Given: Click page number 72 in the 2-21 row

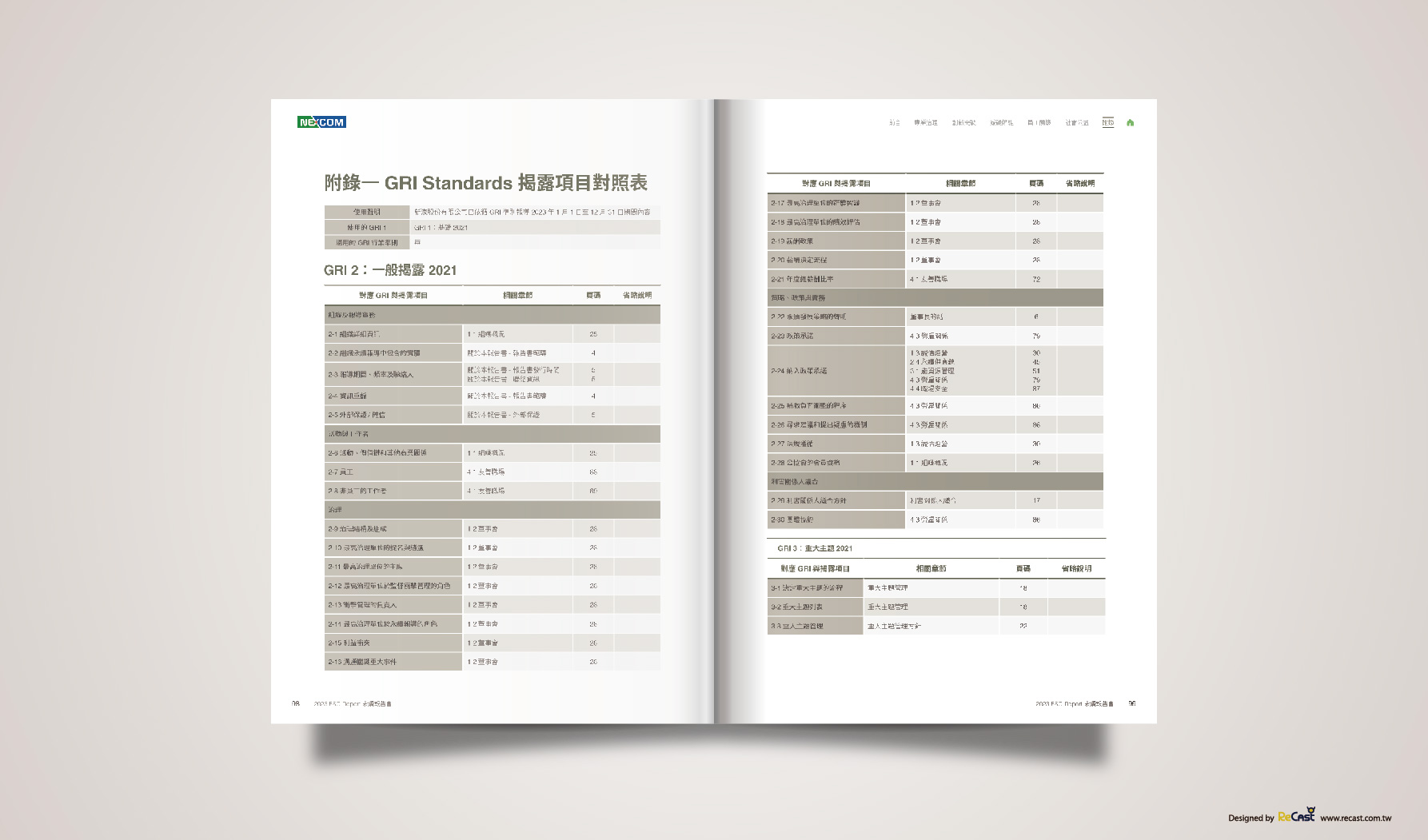Looking at the screenshot, I should (1036, 279).
